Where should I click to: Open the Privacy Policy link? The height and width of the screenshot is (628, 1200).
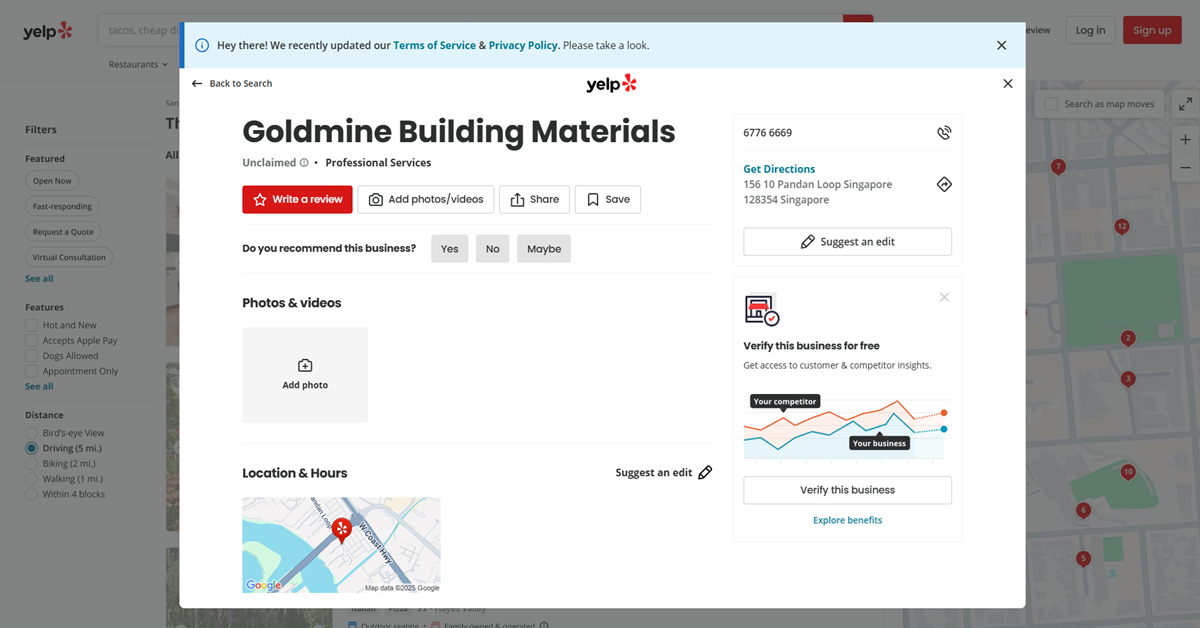tap(523, 45)
